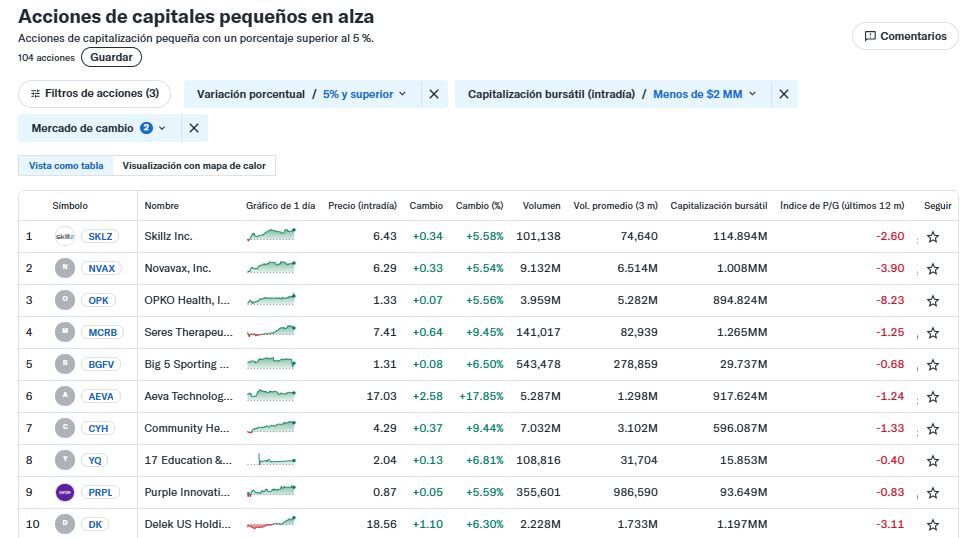Screen dimensions: 965x538
Task: Open the Comentarios feedback button
Action: (x=905, y=36)
